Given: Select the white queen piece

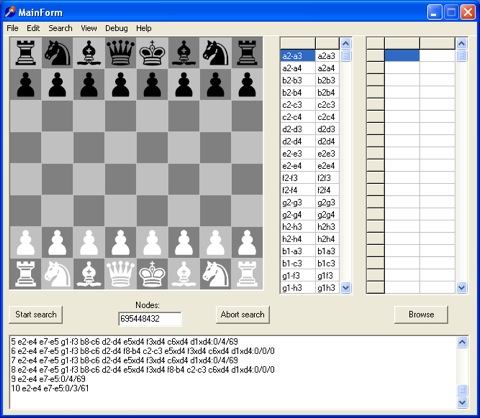Looking at the screenshot, I should tap(120, 274).
